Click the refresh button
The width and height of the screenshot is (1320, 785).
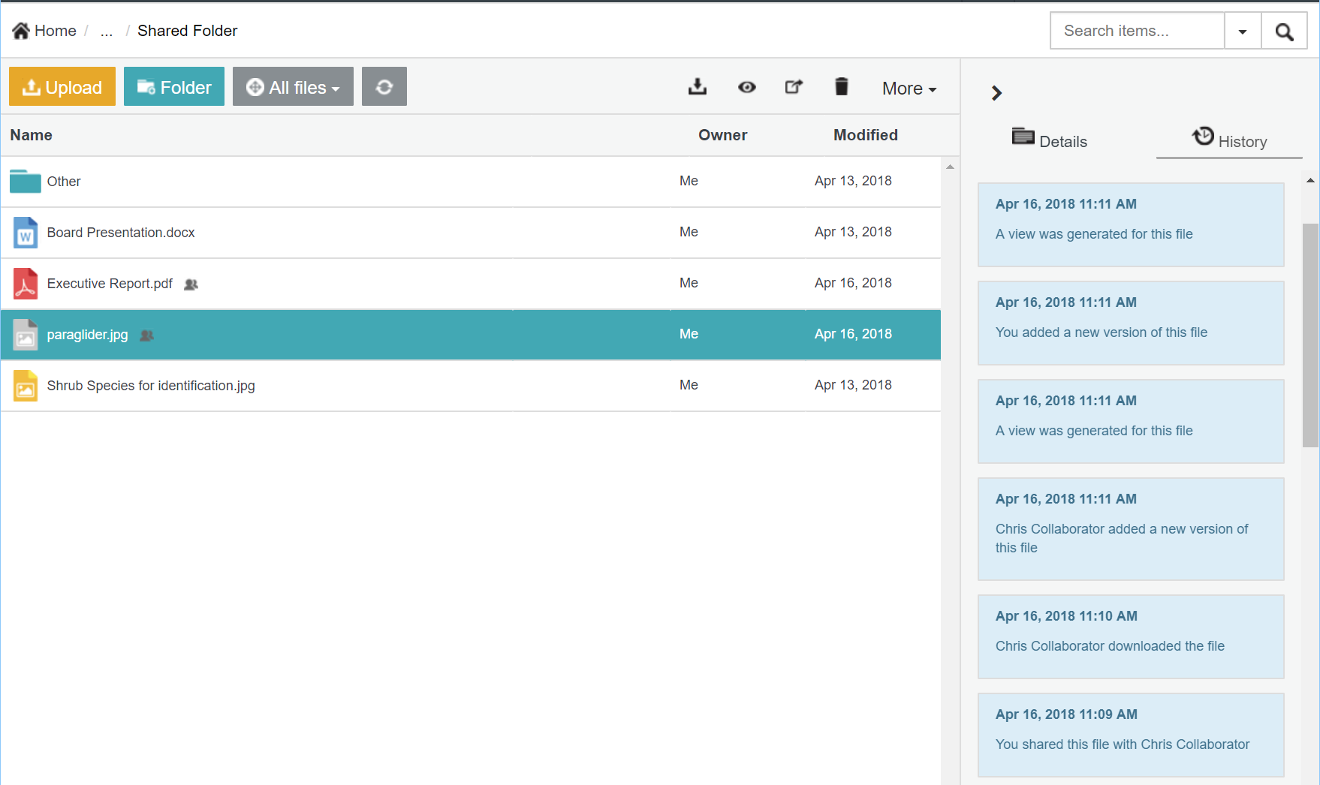[384, 87]
